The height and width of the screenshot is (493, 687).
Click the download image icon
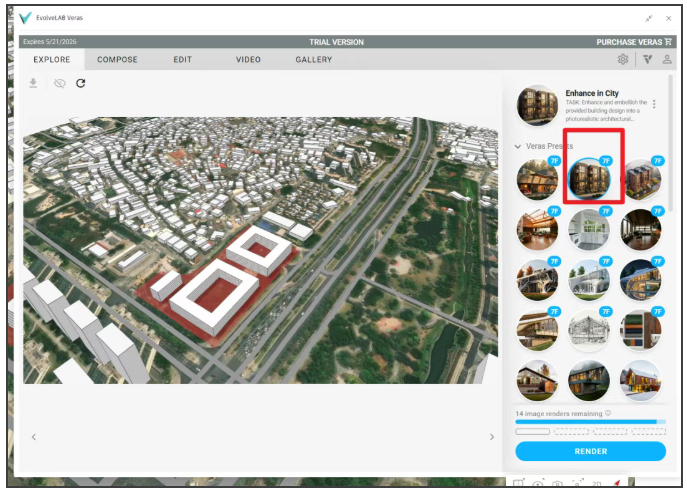pos(33,83)
